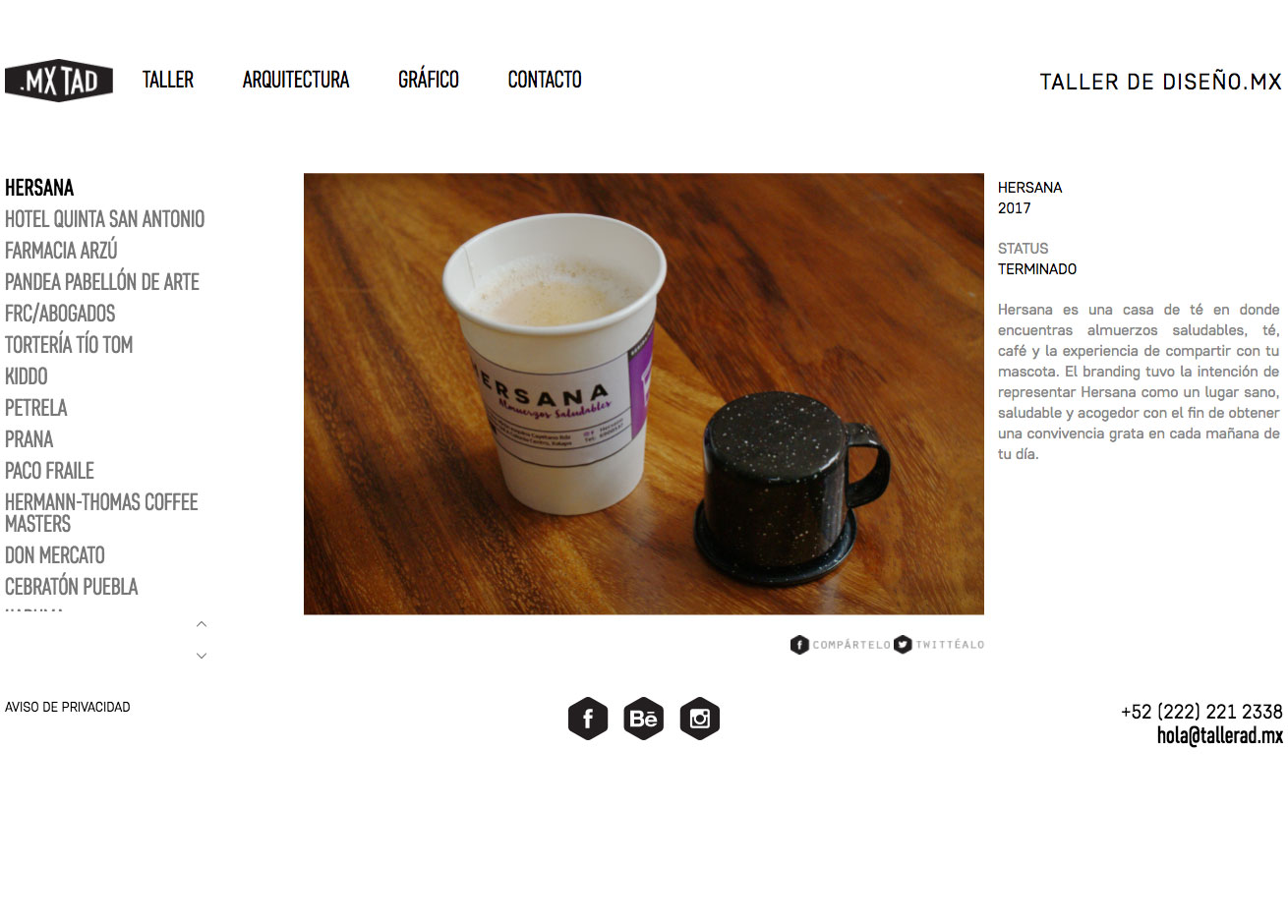The image size is (1288, 924).
Task: Open Hermann-Thomas Coffee Masters project
Action: (101, 513)
